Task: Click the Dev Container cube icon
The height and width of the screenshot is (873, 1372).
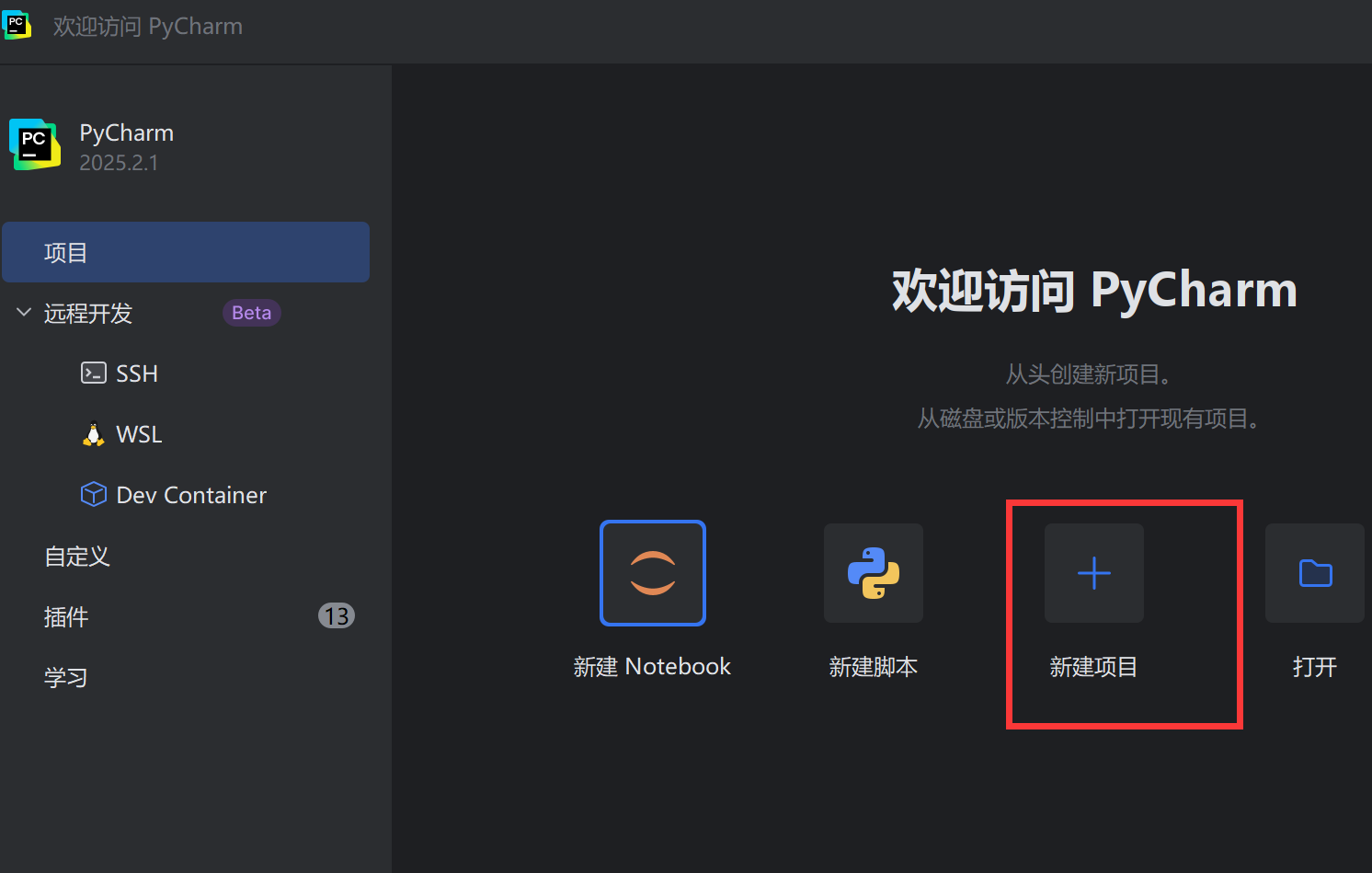Action: 94,495
